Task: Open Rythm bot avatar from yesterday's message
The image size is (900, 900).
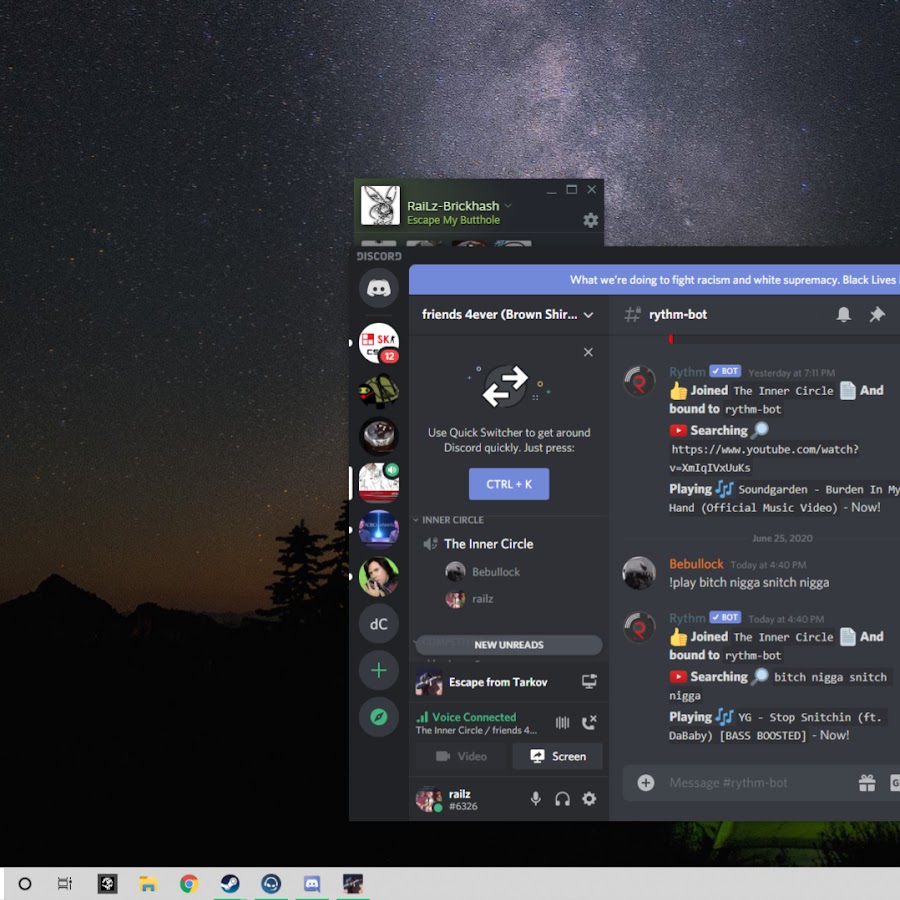Action: tap(639, 381)
